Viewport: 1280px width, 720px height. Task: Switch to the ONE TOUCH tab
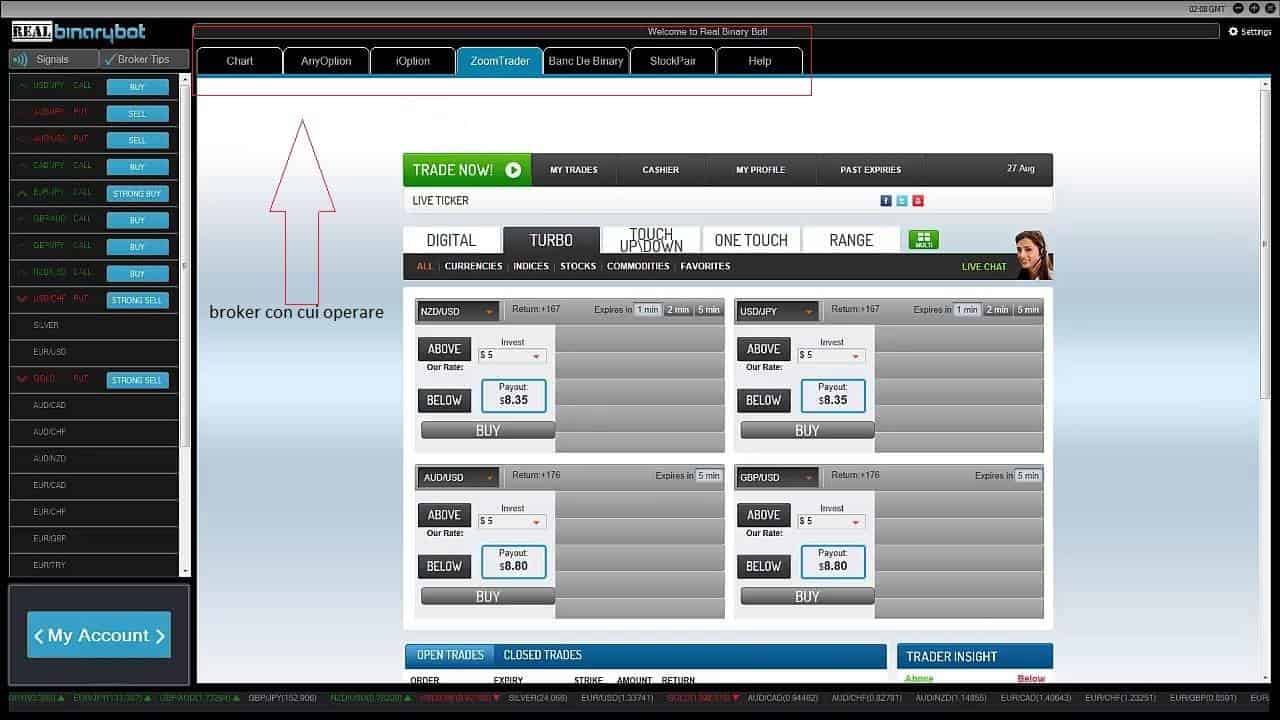coord(751,240)
